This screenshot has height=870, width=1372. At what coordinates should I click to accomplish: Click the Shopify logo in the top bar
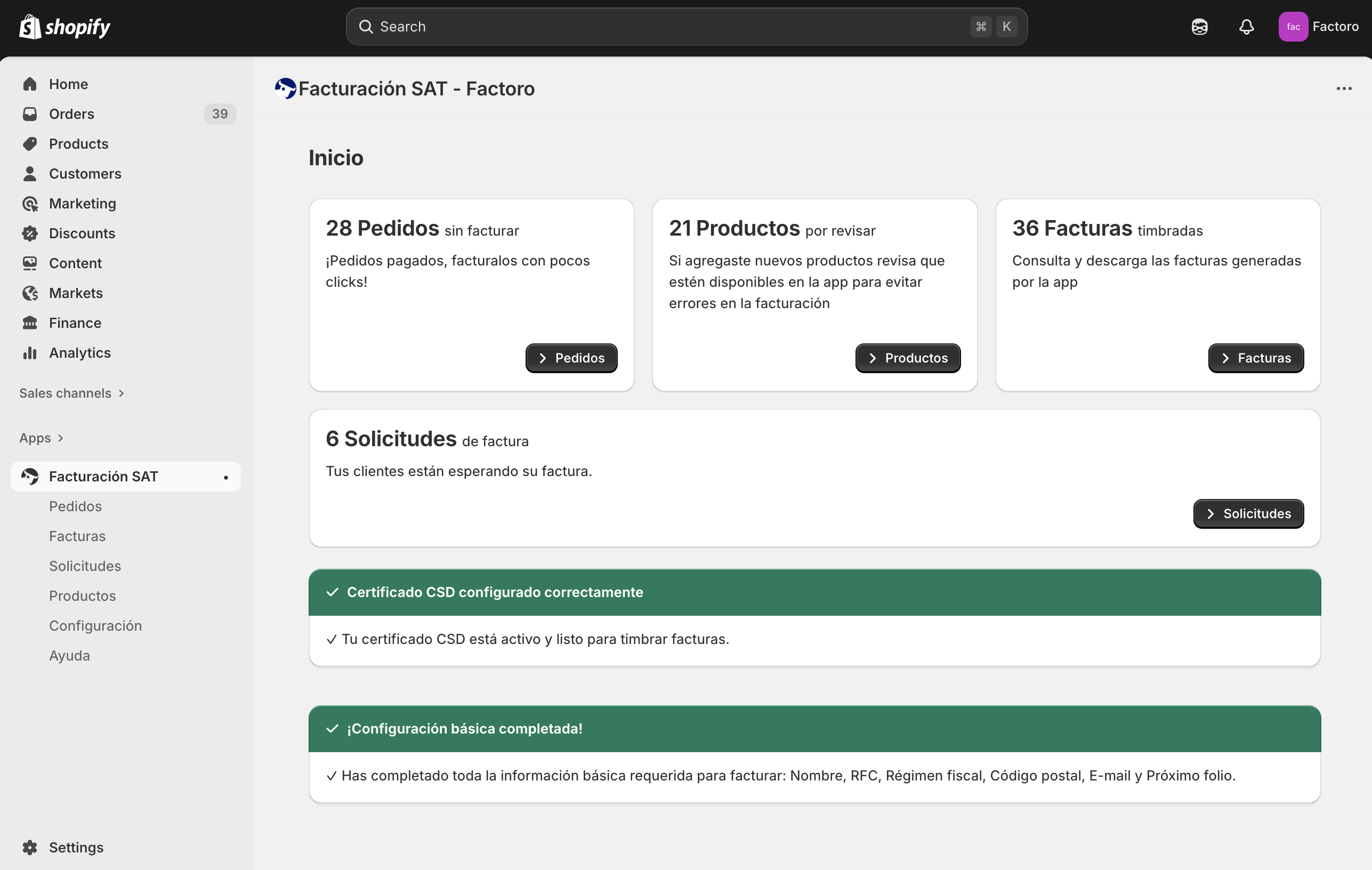[64, 27]
